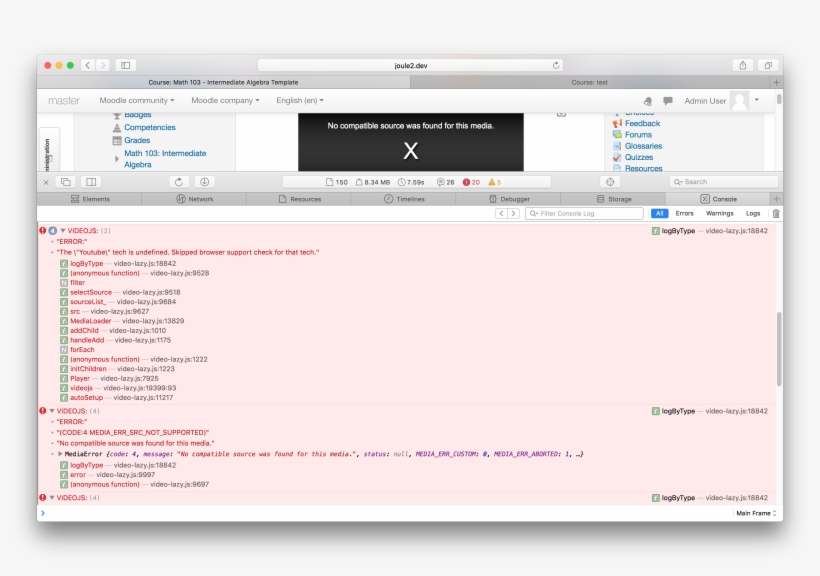Viewport: 820px width, 576px height.
Task: Open Safari's Share button
Action: (743, 65)
